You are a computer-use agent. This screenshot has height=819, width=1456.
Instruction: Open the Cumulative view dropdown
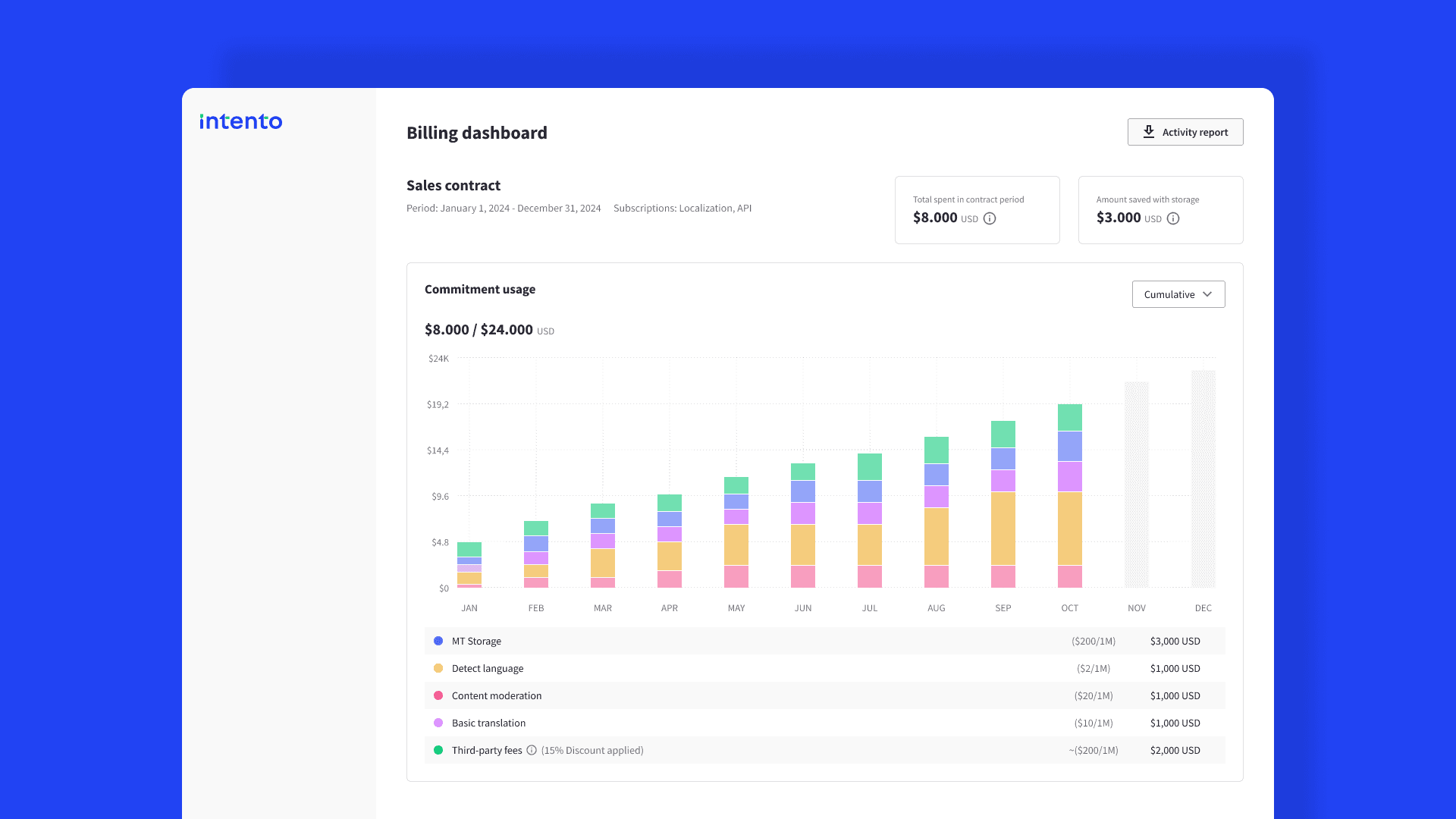click(1178, 294)
